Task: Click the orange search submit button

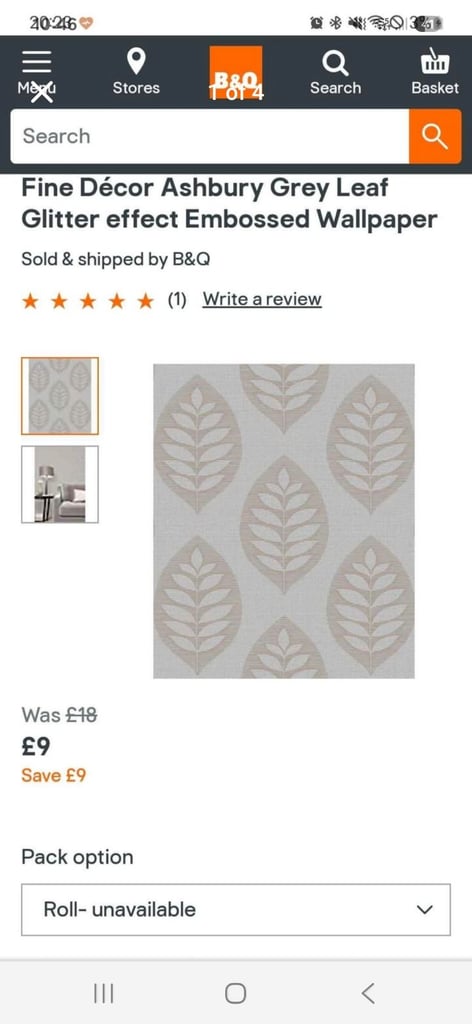Action: click(x=435, y=136)
